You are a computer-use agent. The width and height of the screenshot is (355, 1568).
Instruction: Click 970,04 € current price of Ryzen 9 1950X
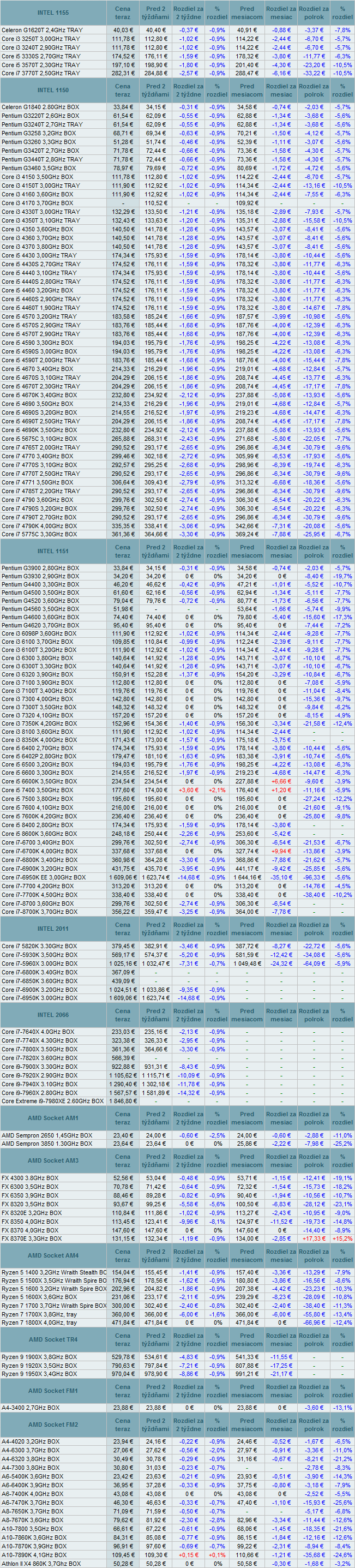click(124, 1374)
